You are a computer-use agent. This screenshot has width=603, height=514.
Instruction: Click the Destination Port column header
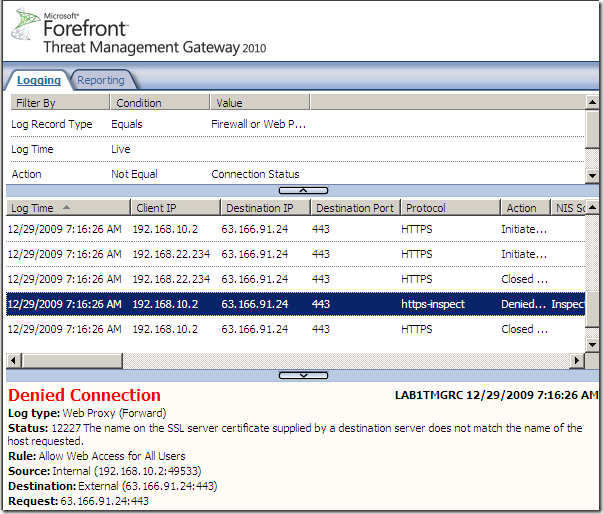pyautogui.click(x=356, y=208)
